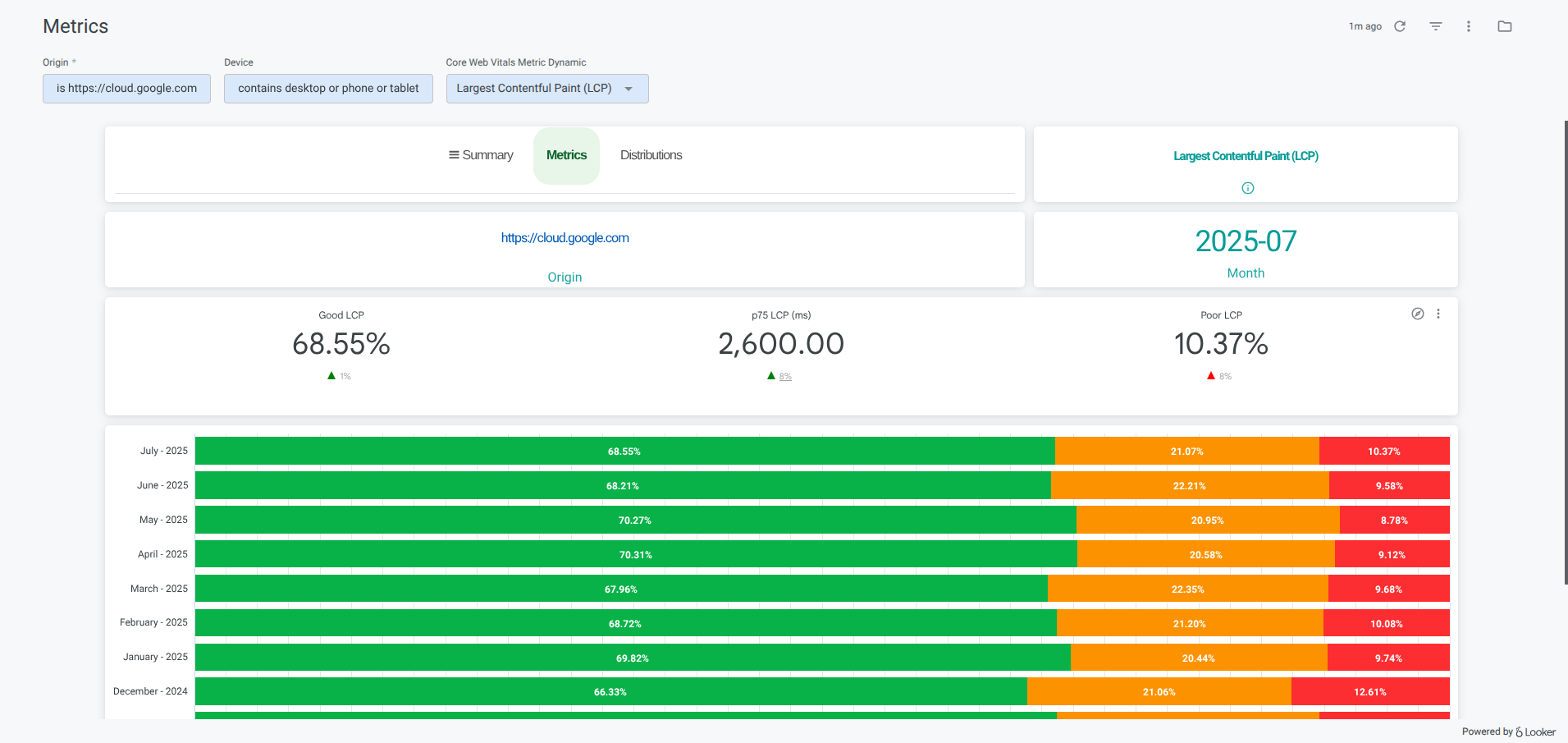Click the February - 2025 axis label
This screenshot has width=1568, height=743.
click(153, 622)
